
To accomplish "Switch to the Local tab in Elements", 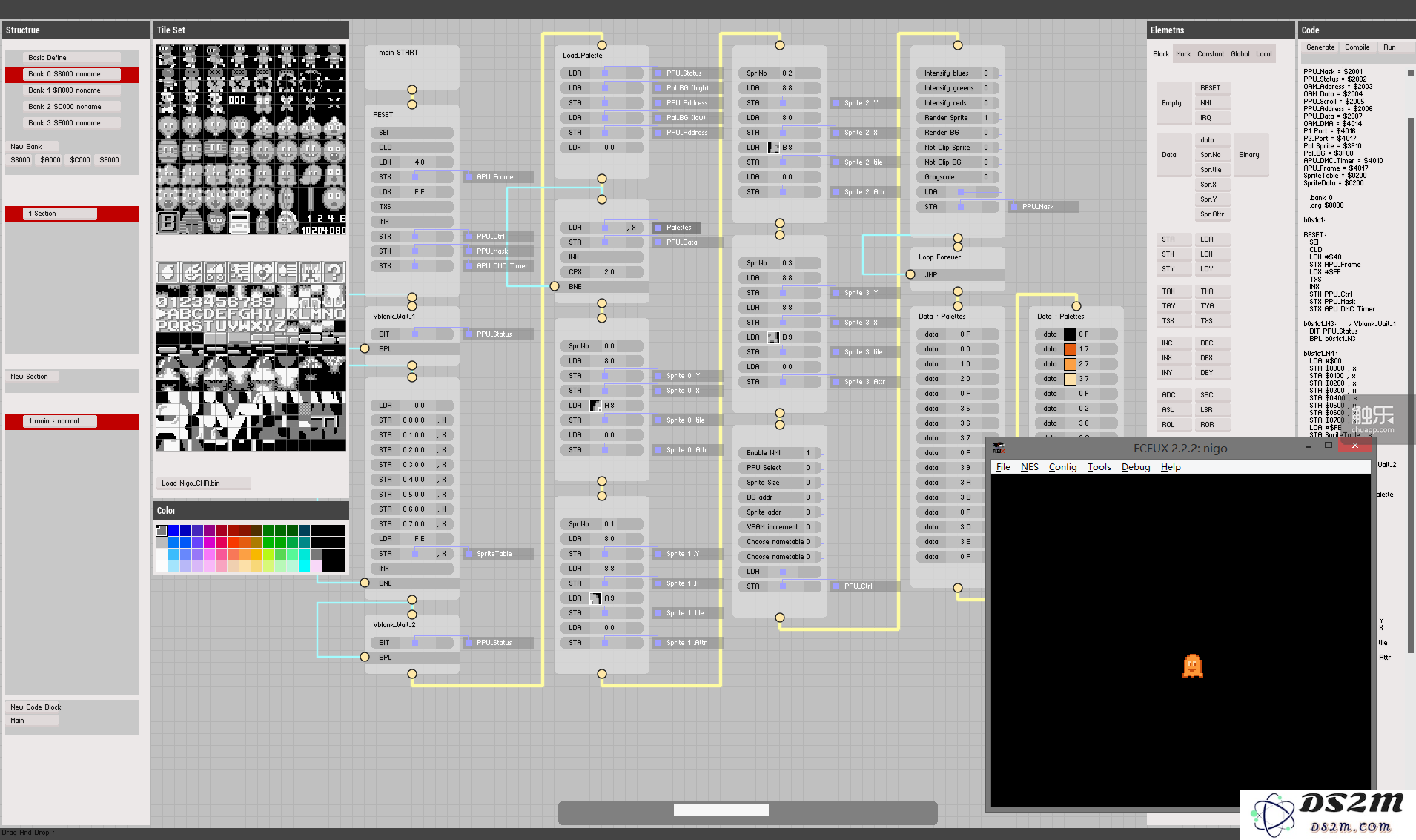I will [x=1264, y=54].
